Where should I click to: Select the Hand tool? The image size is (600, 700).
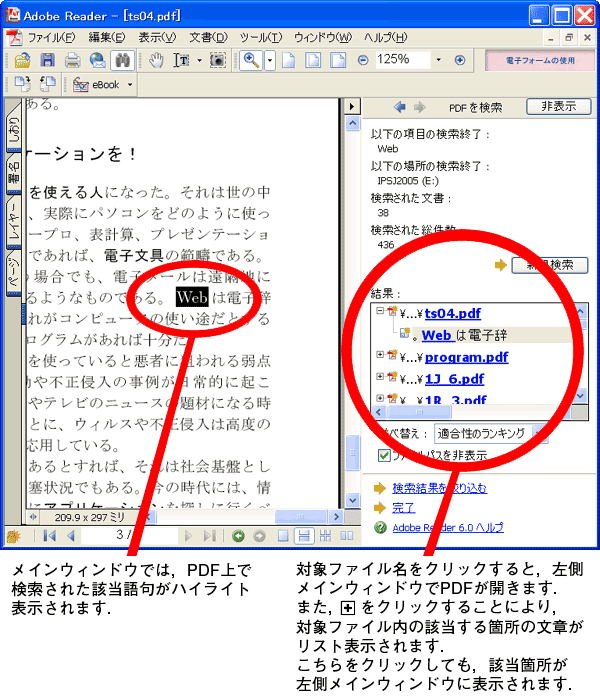tap(156, 60)
